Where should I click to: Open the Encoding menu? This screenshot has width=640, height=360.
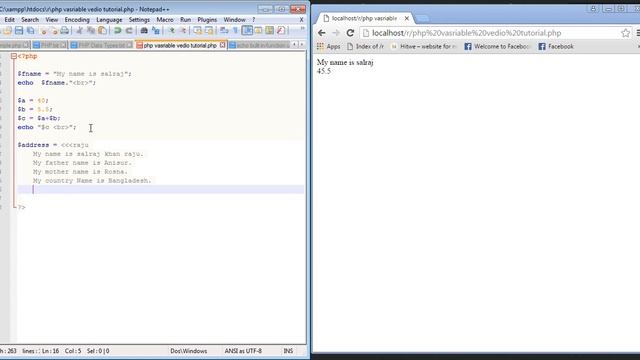point(77,20)
